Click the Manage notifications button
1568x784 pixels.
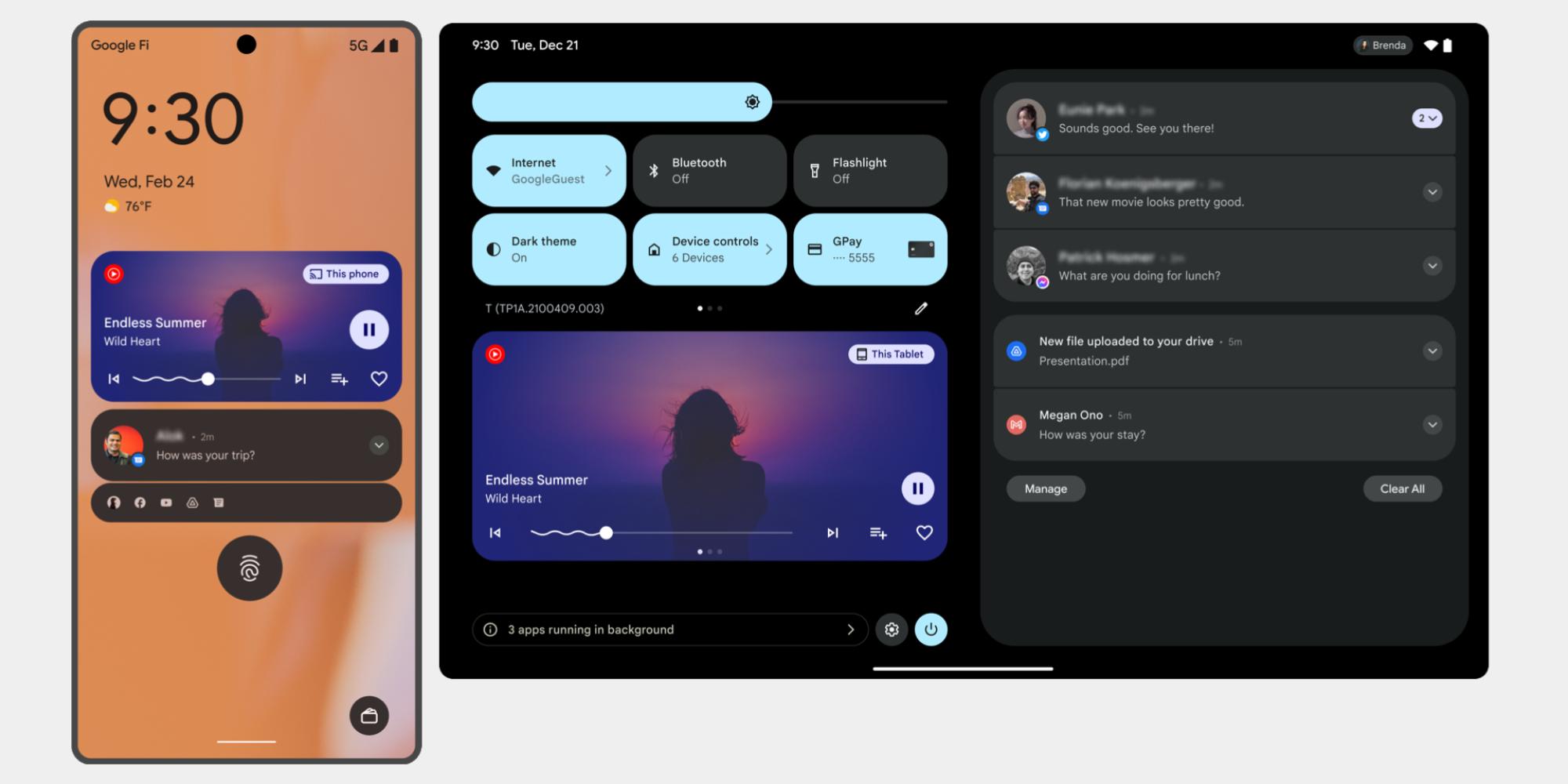coord(1046,489)
